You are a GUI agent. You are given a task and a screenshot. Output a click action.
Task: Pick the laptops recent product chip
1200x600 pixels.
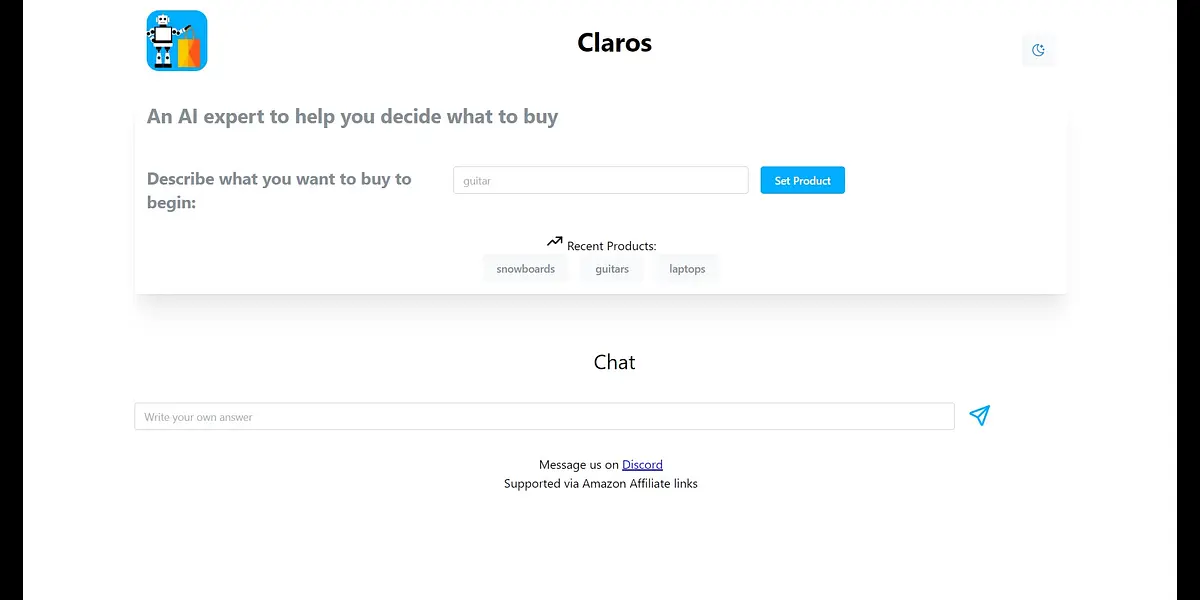click(687, 269)
